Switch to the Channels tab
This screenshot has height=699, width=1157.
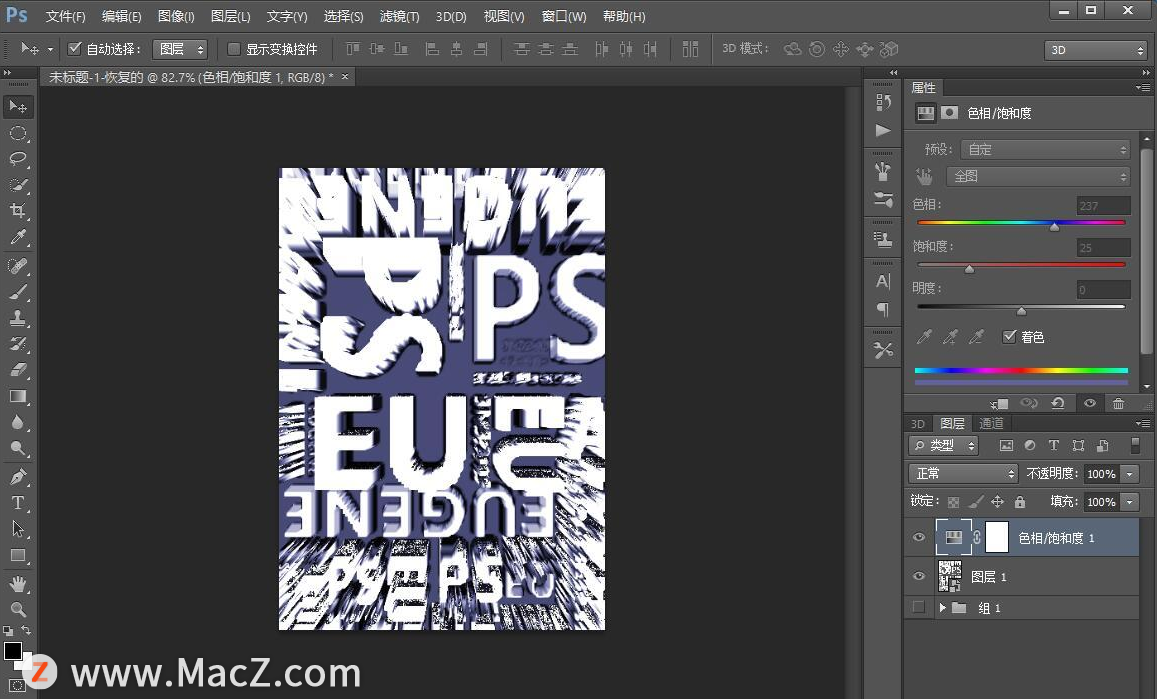pyautogui.click(x=991, y=423)
